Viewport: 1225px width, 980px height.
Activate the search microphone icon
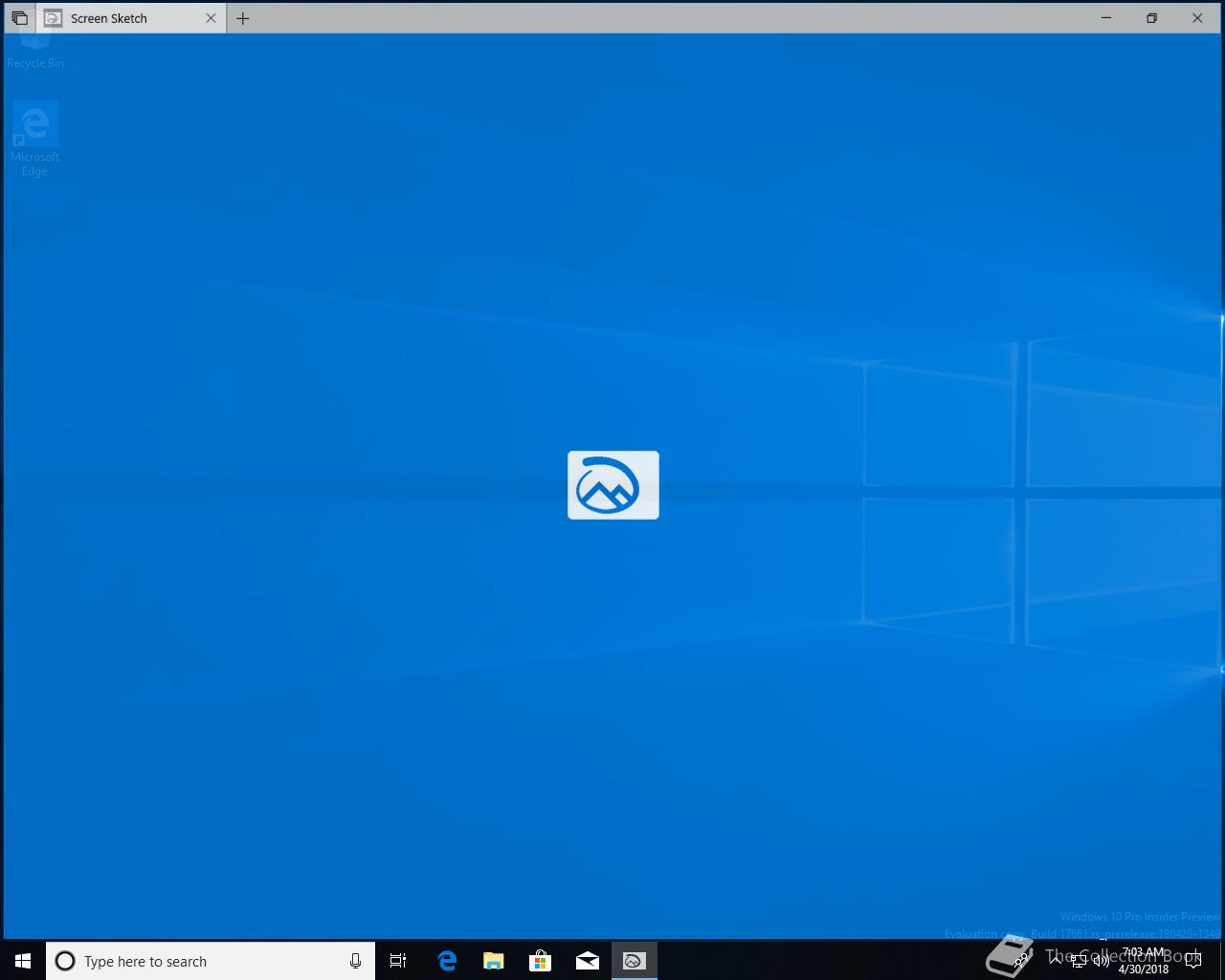[355, 961]
